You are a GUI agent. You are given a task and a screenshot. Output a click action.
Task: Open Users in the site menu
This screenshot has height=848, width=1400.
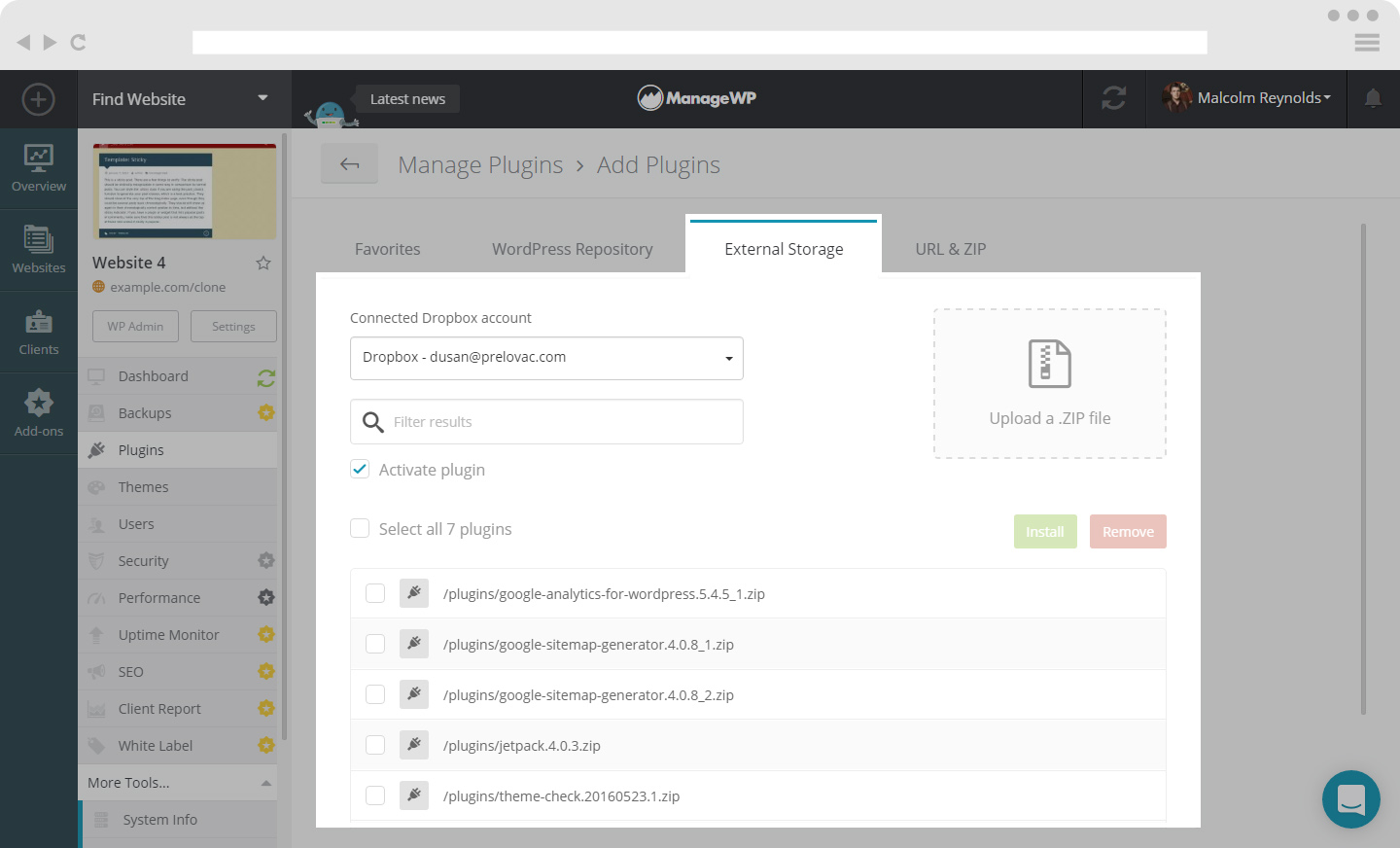coord(178,524)
